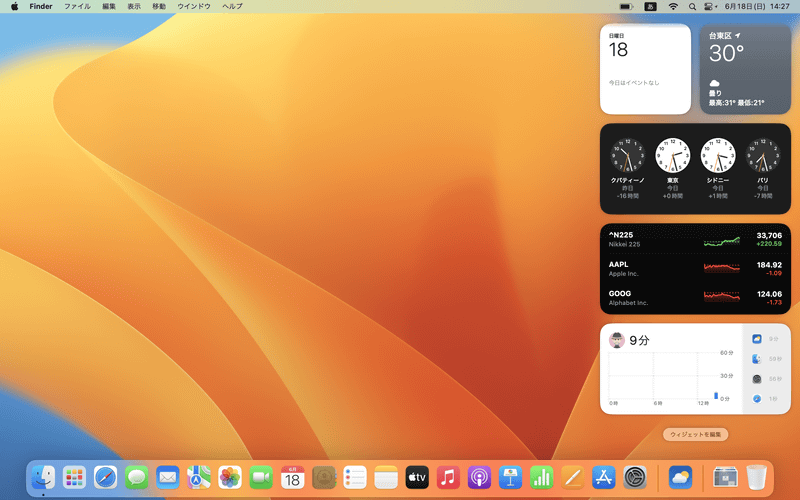Open the ウインドウ menu
The width and height of the screenshot is (800, 500).
(x=194, y=7)
